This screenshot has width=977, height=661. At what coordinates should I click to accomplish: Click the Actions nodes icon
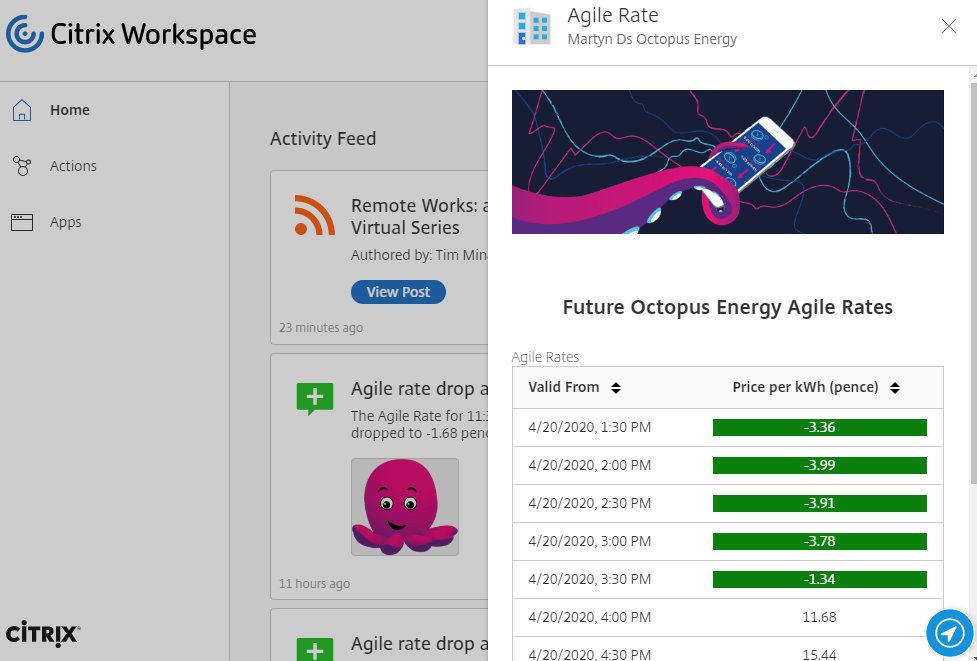click(22, 166)
